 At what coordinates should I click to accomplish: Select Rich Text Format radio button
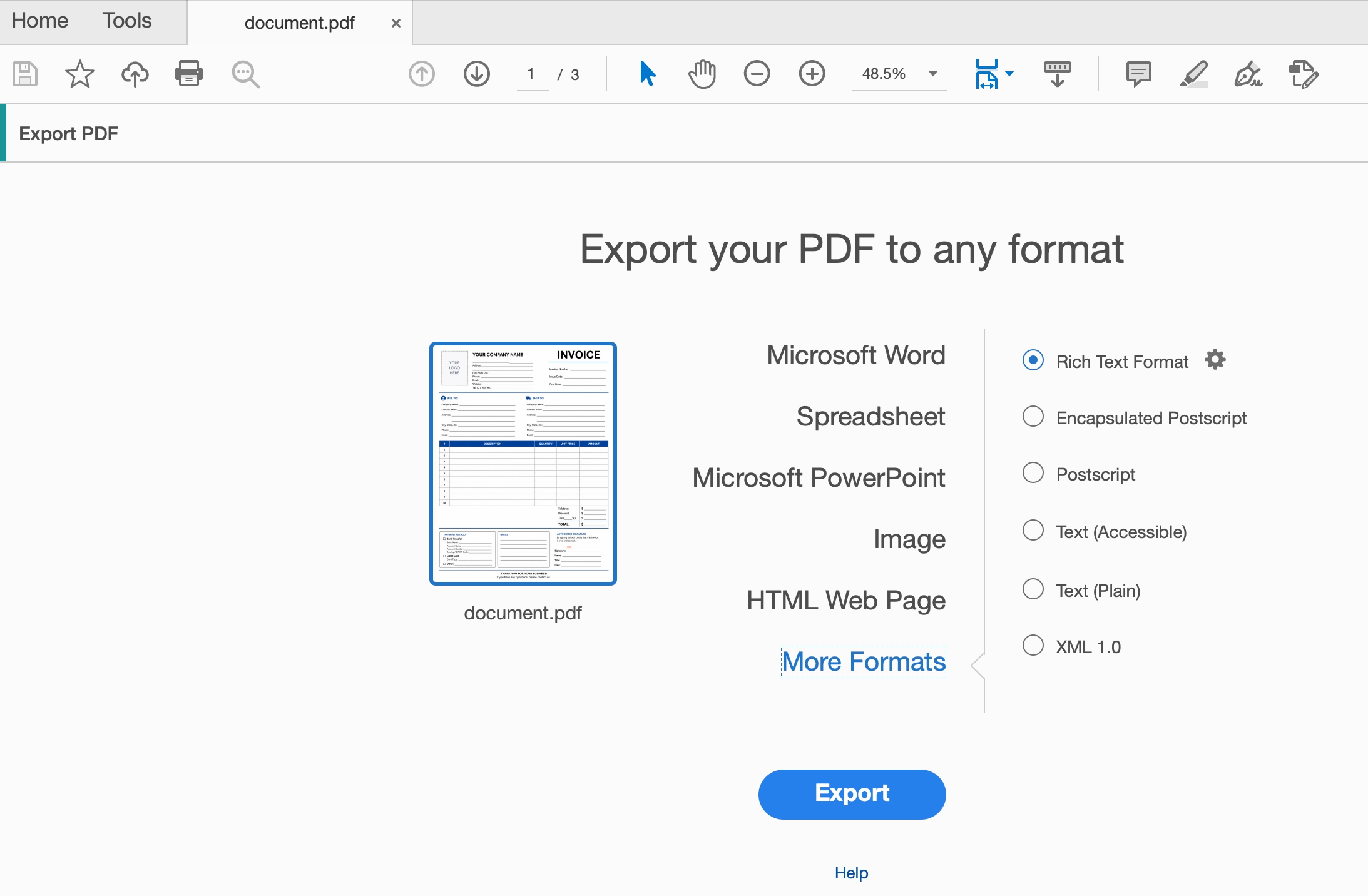[1033, 360]
